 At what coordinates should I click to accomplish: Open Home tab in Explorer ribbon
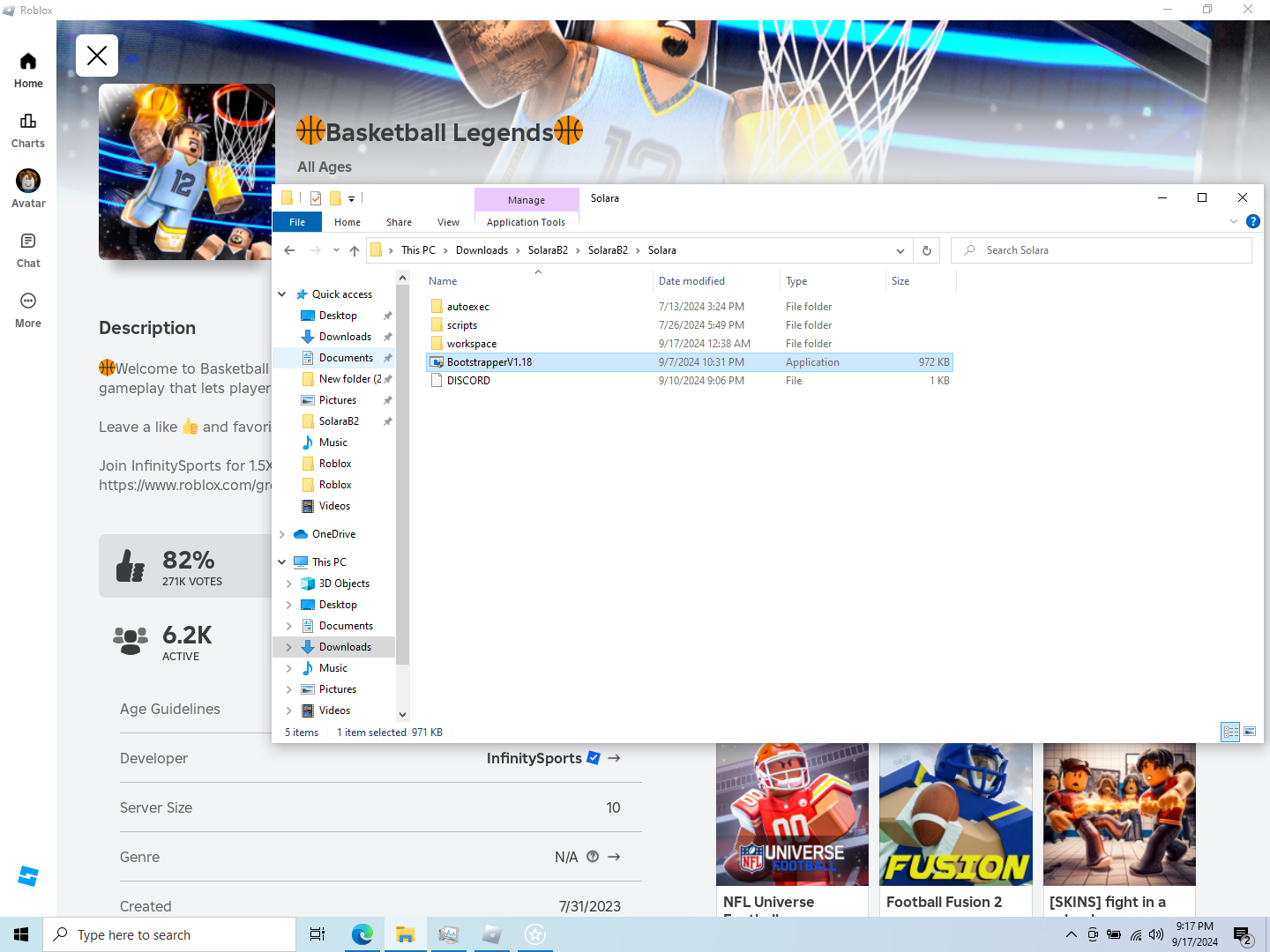coord(347,222)
